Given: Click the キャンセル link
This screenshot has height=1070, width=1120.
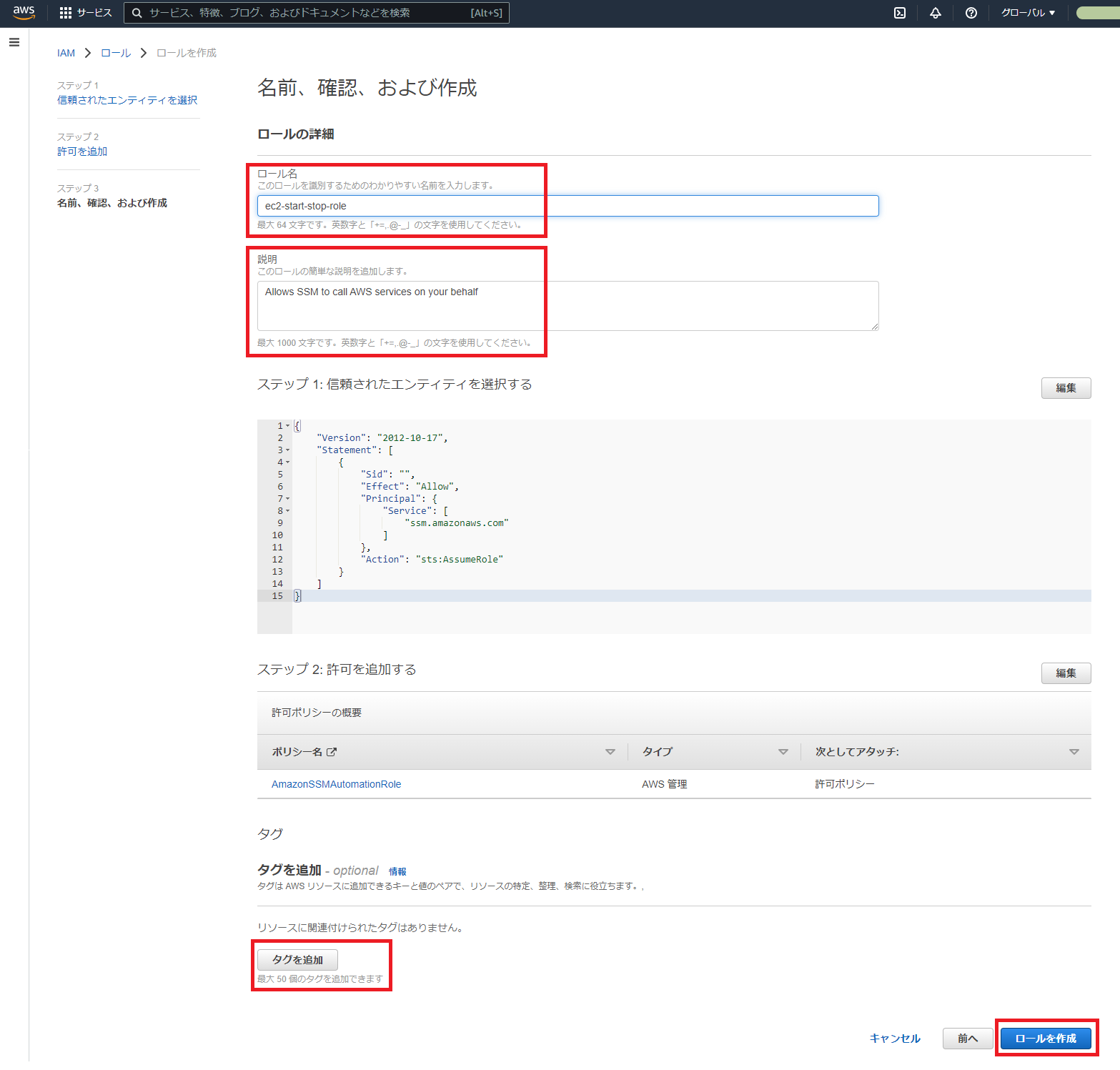Looking at the screenshot, I should pyautogui.click(x=895, y=1039).
